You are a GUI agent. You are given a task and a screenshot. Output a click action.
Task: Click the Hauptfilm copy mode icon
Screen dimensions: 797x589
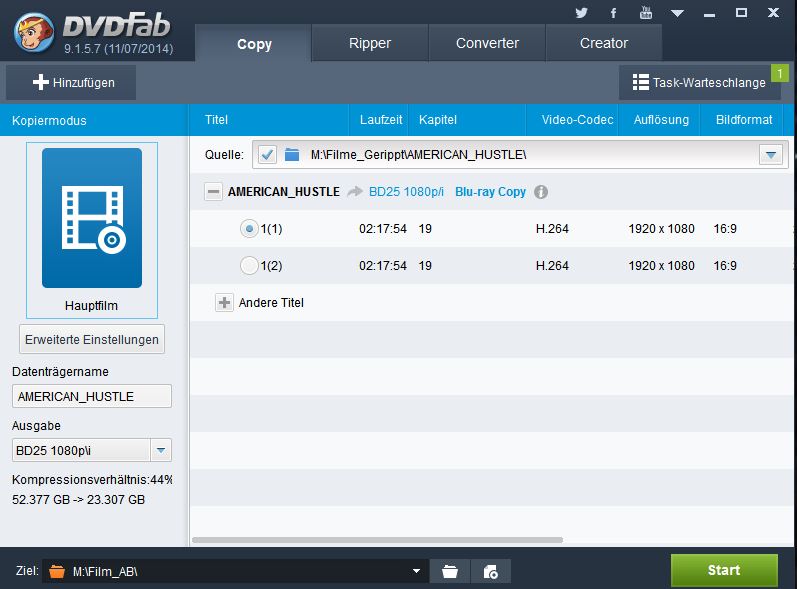91,218
